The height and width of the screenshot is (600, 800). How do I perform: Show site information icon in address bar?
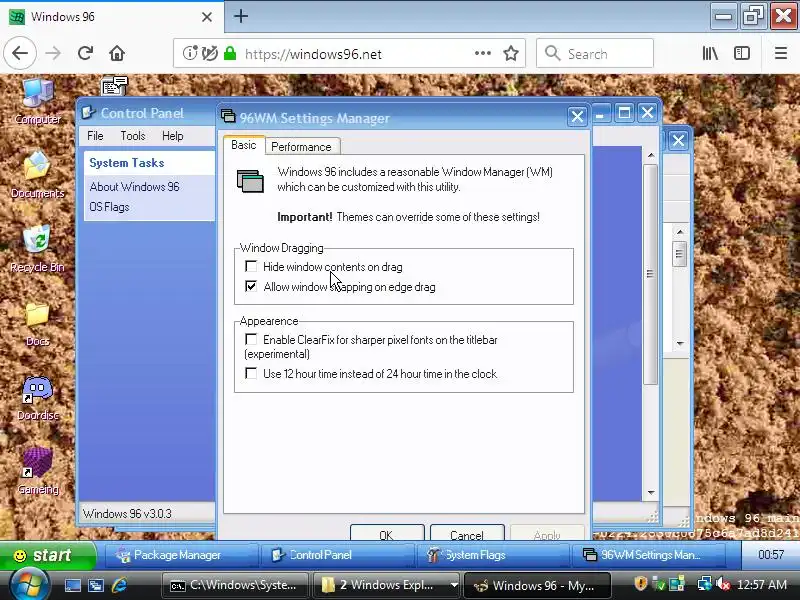pyautogui.click(x=189, y=53)
